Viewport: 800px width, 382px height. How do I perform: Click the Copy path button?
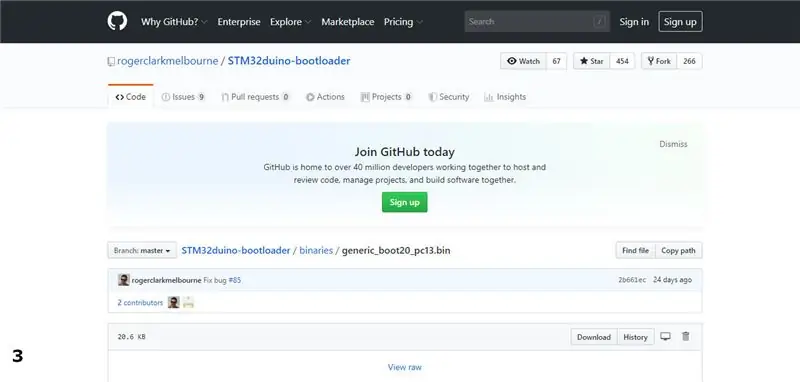tap(678, 250)
